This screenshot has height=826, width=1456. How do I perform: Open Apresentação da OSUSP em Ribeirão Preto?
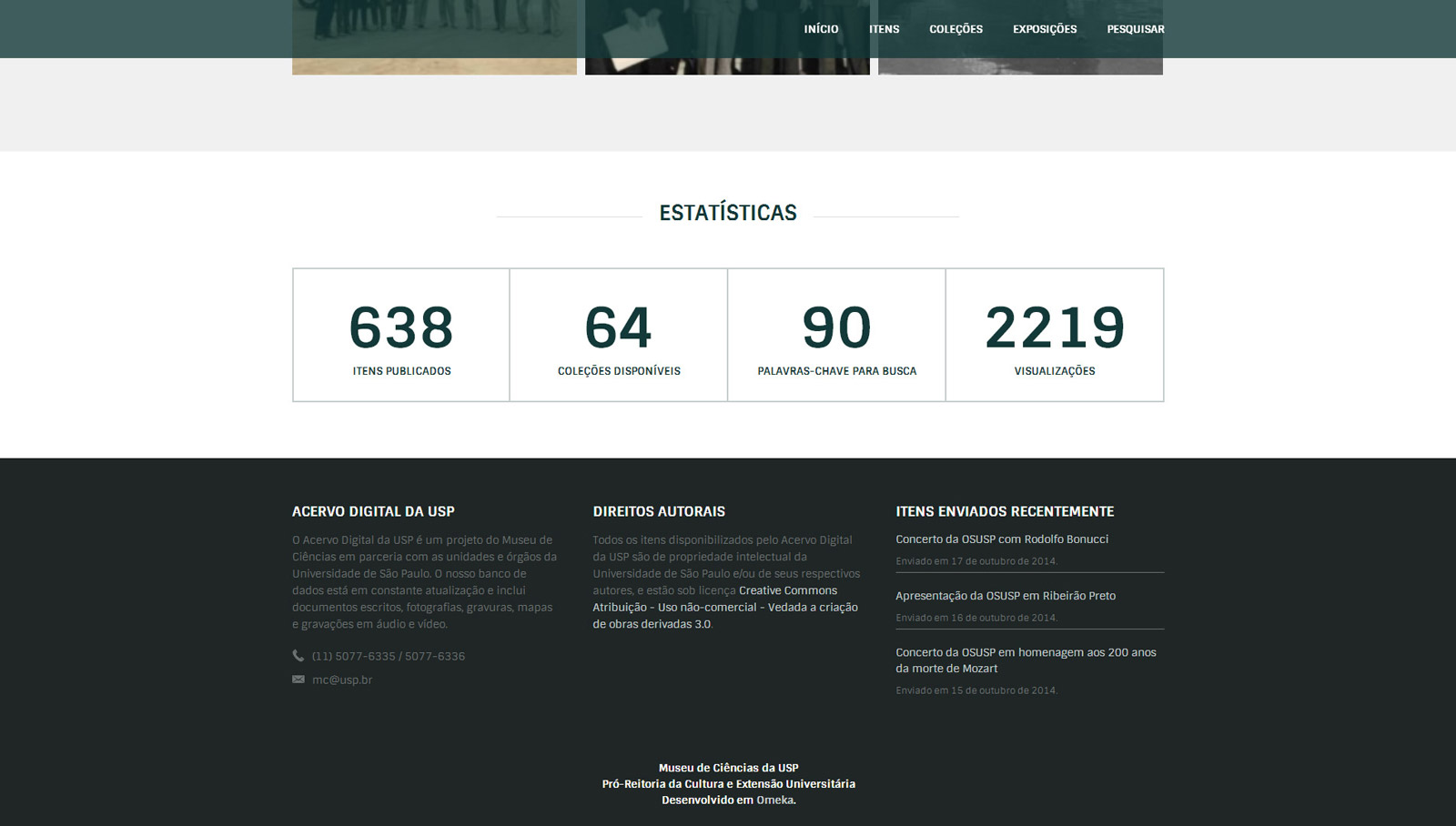point(1006,596)
